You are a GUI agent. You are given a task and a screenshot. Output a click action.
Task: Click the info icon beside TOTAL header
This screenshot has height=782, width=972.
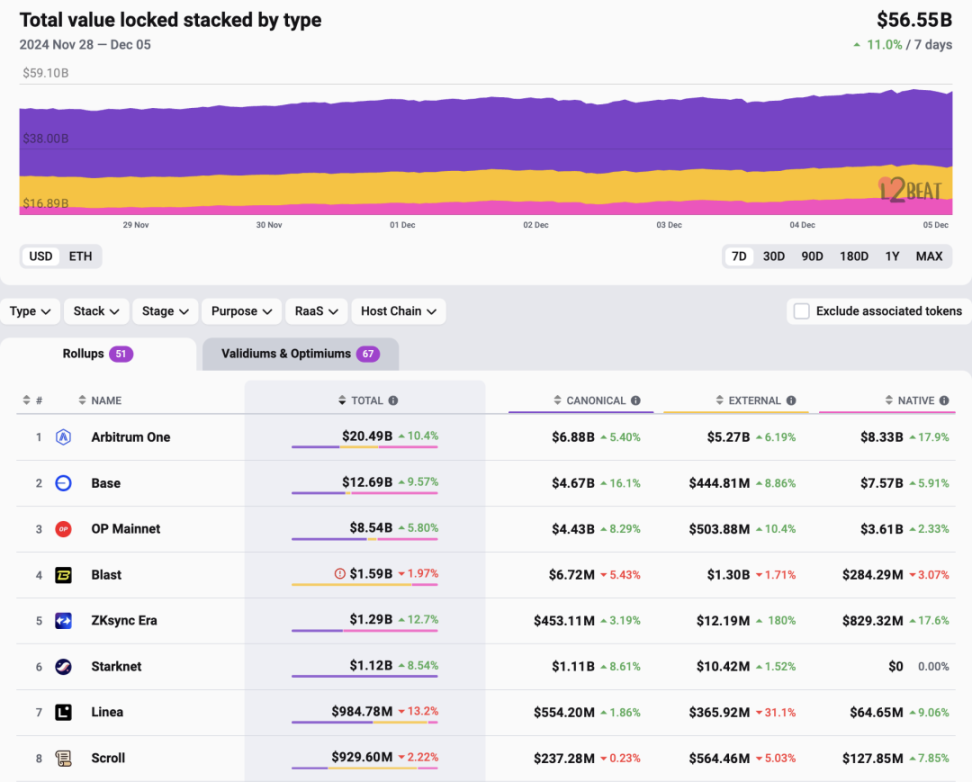393,401
